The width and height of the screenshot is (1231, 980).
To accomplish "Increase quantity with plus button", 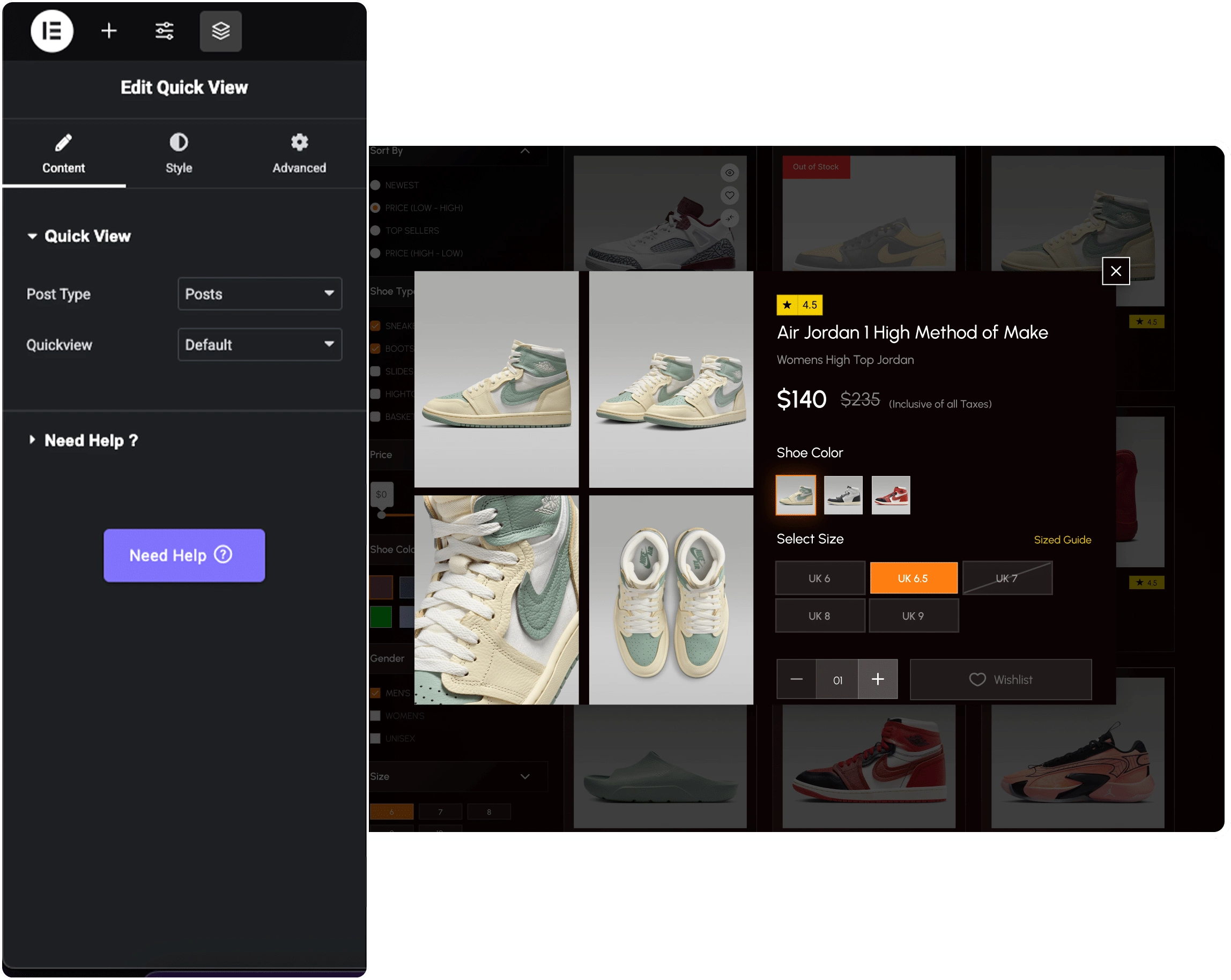I will coord(878,679).
